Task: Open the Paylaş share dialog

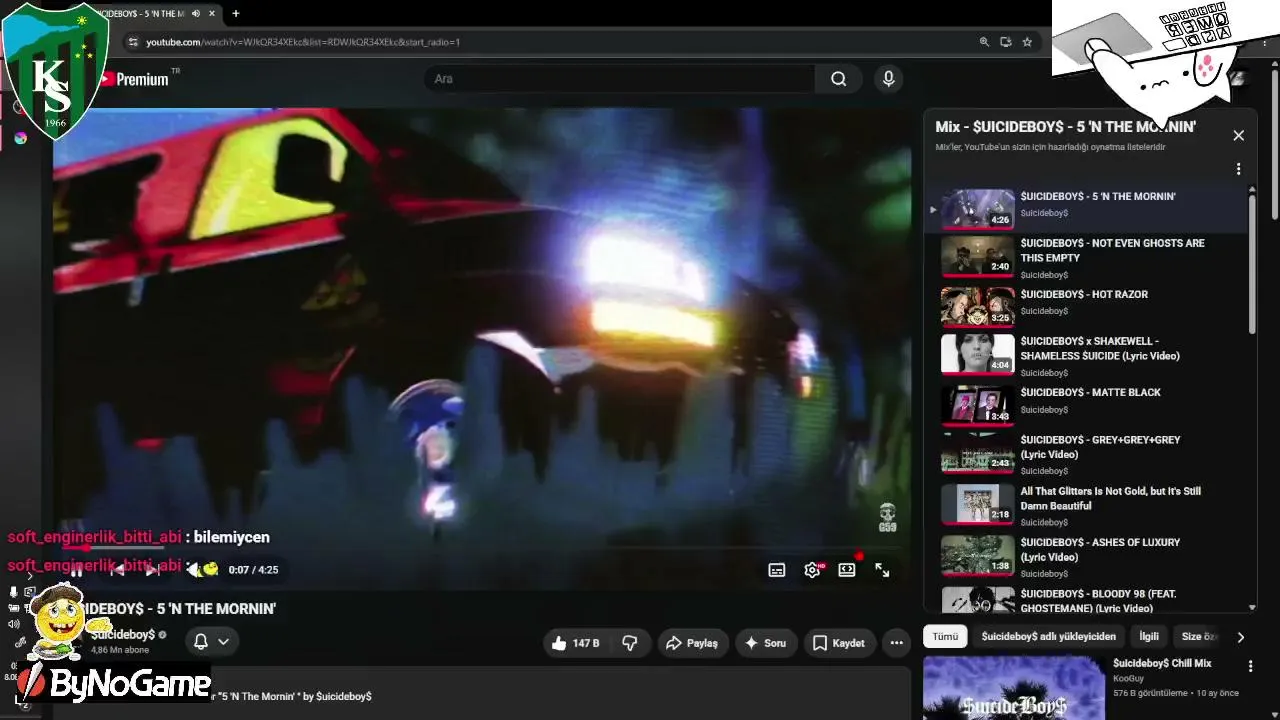Action: tap(693, 643)
